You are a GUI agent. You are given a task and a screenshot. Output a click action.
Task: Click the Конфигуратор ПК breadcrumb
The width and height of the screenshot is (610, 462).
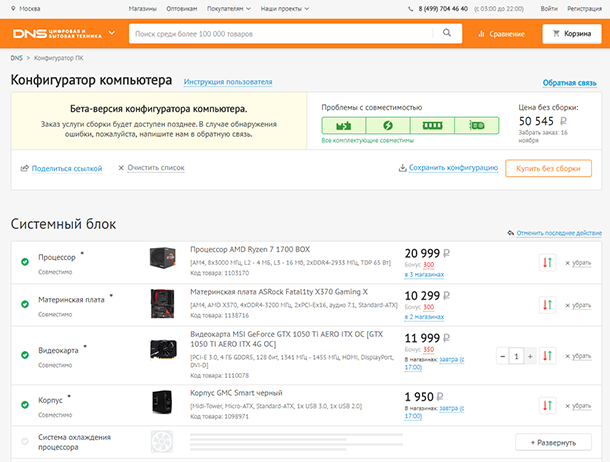59,58
